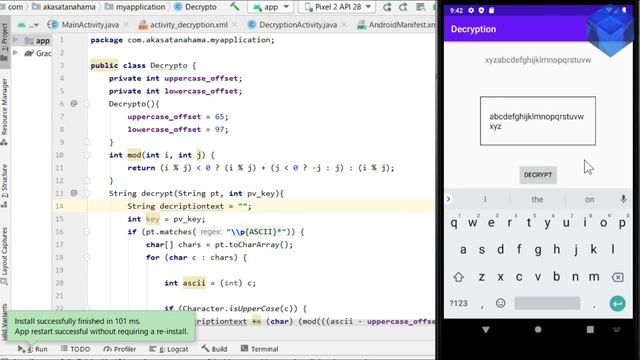Click the akasatanahama breadcrumb folder
Screen dimensions: 640x360
click(64, 7)
